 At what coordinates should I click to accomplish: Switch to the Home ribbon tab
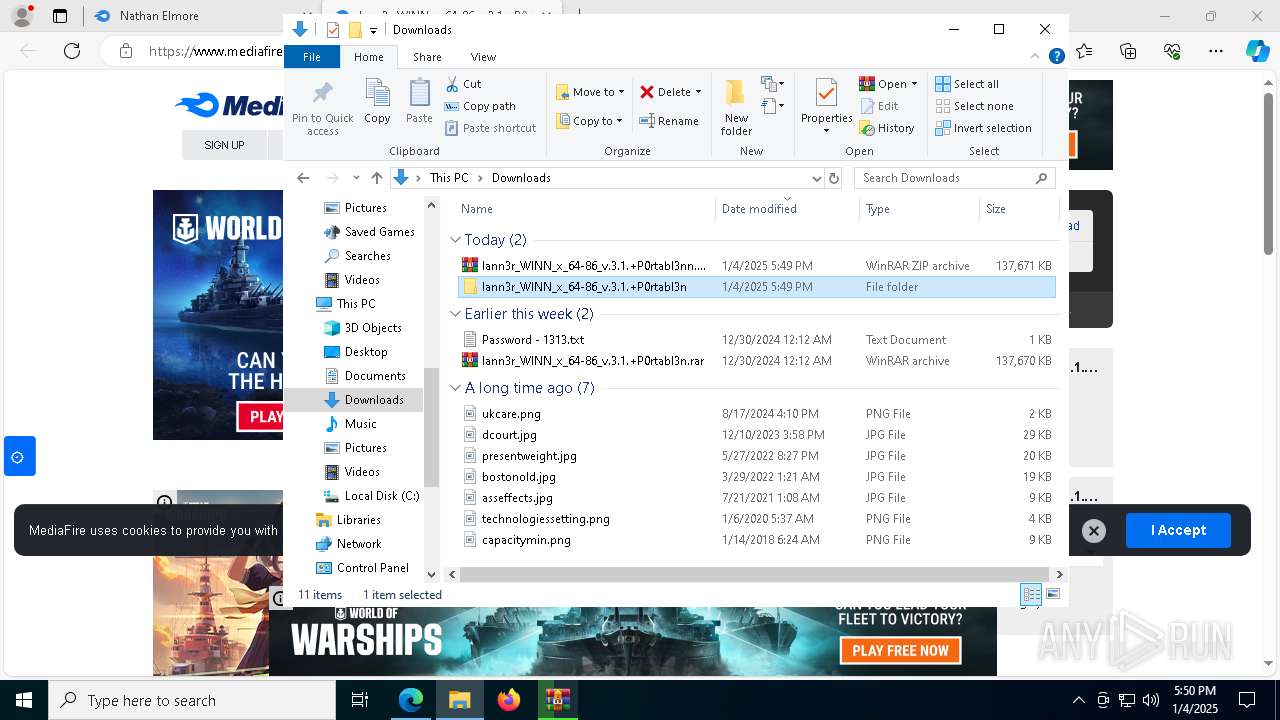[x=369, y=57]
